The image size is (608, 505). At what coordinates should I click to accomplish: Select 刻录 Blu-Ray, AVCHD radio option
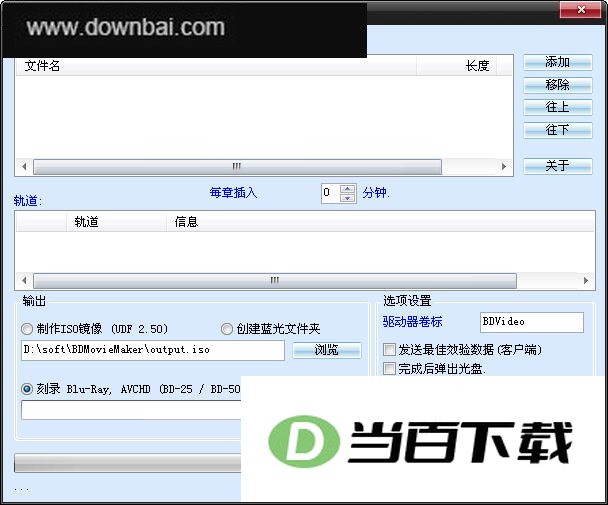(27, 389)
